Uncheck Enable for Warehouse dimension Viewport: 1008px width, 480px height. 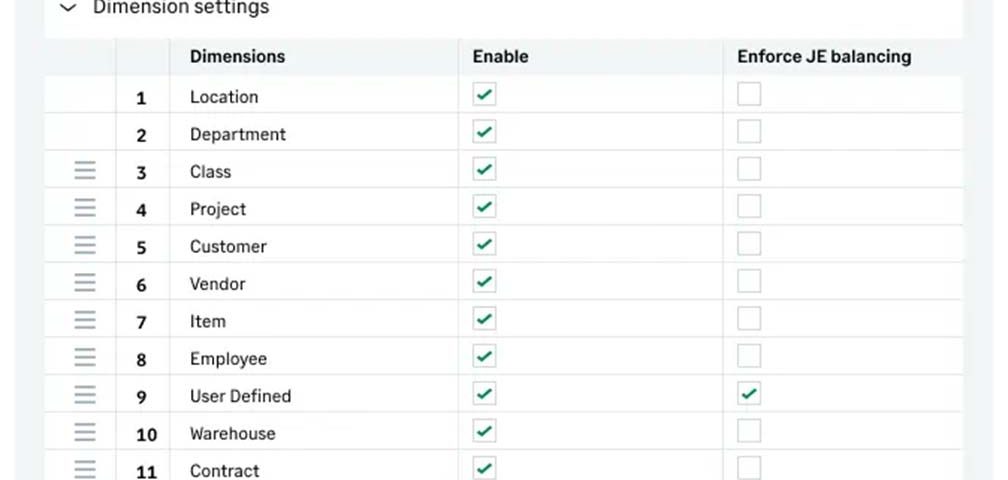pos(484,431)
